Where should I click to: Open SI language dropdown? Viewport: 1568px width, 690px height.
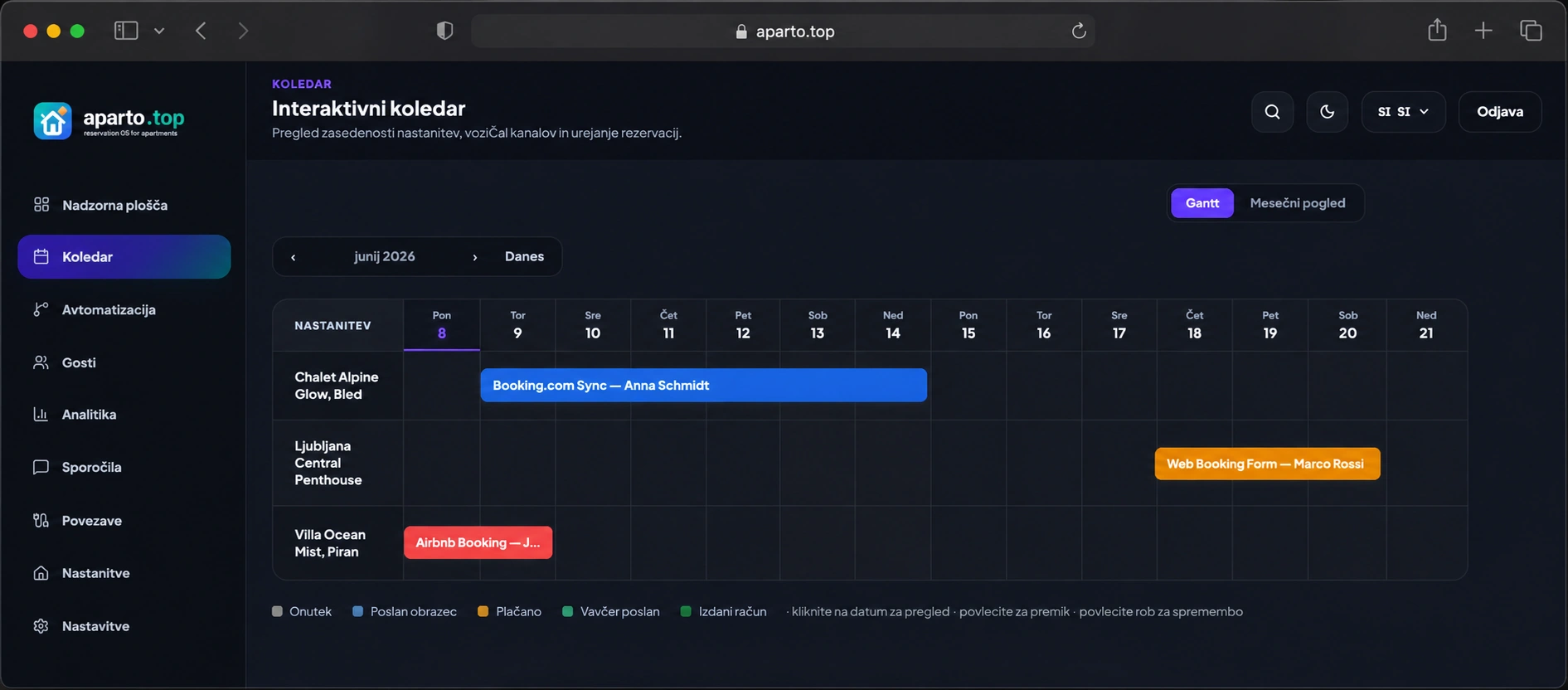pyautogui.click(x=1404, y=111)
